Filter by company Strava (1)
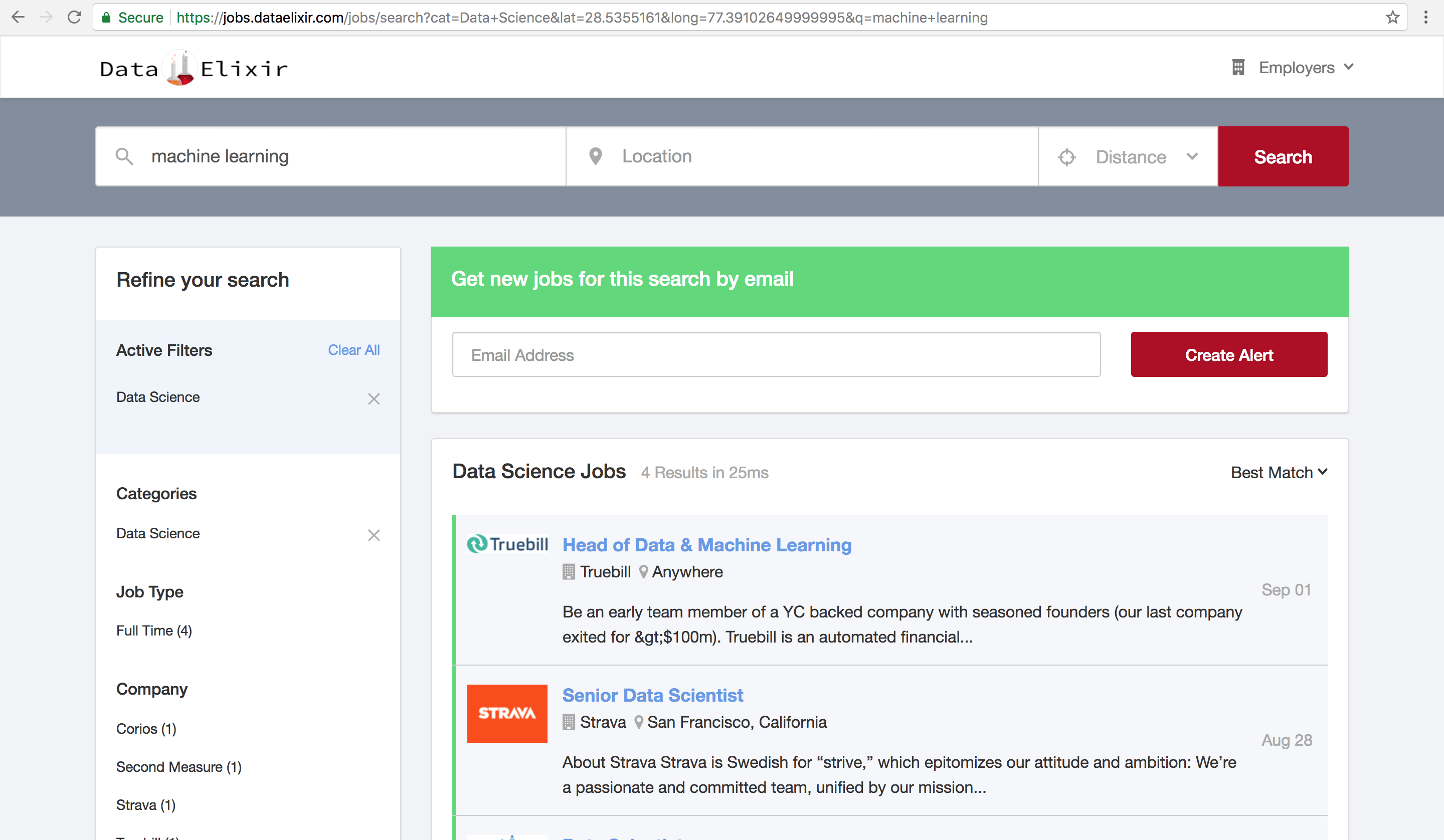The height and width of the screenshot is (840, 1444). click(145, 805)
